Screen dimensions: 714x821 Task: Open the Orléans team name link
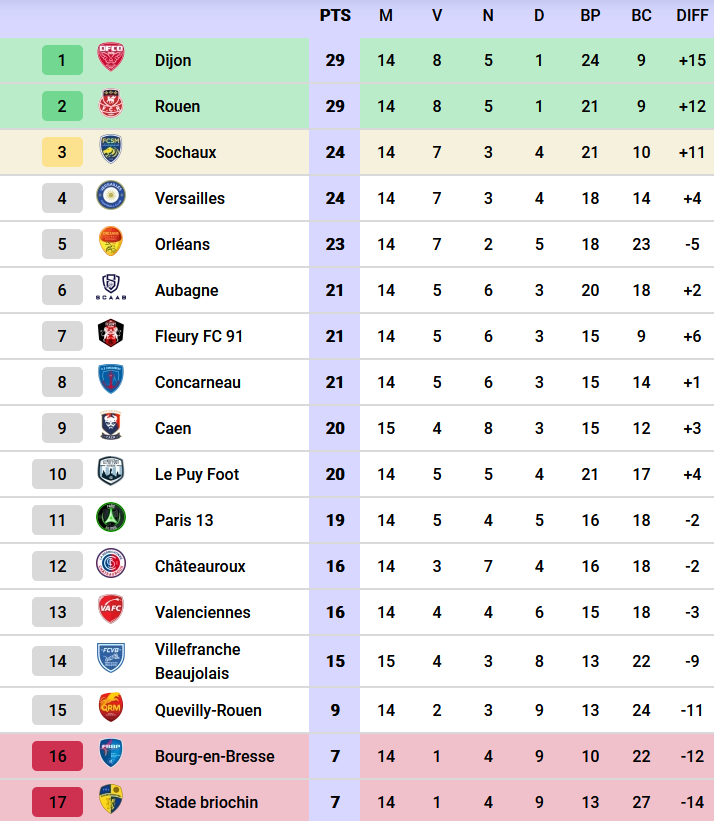coord(182,244)
